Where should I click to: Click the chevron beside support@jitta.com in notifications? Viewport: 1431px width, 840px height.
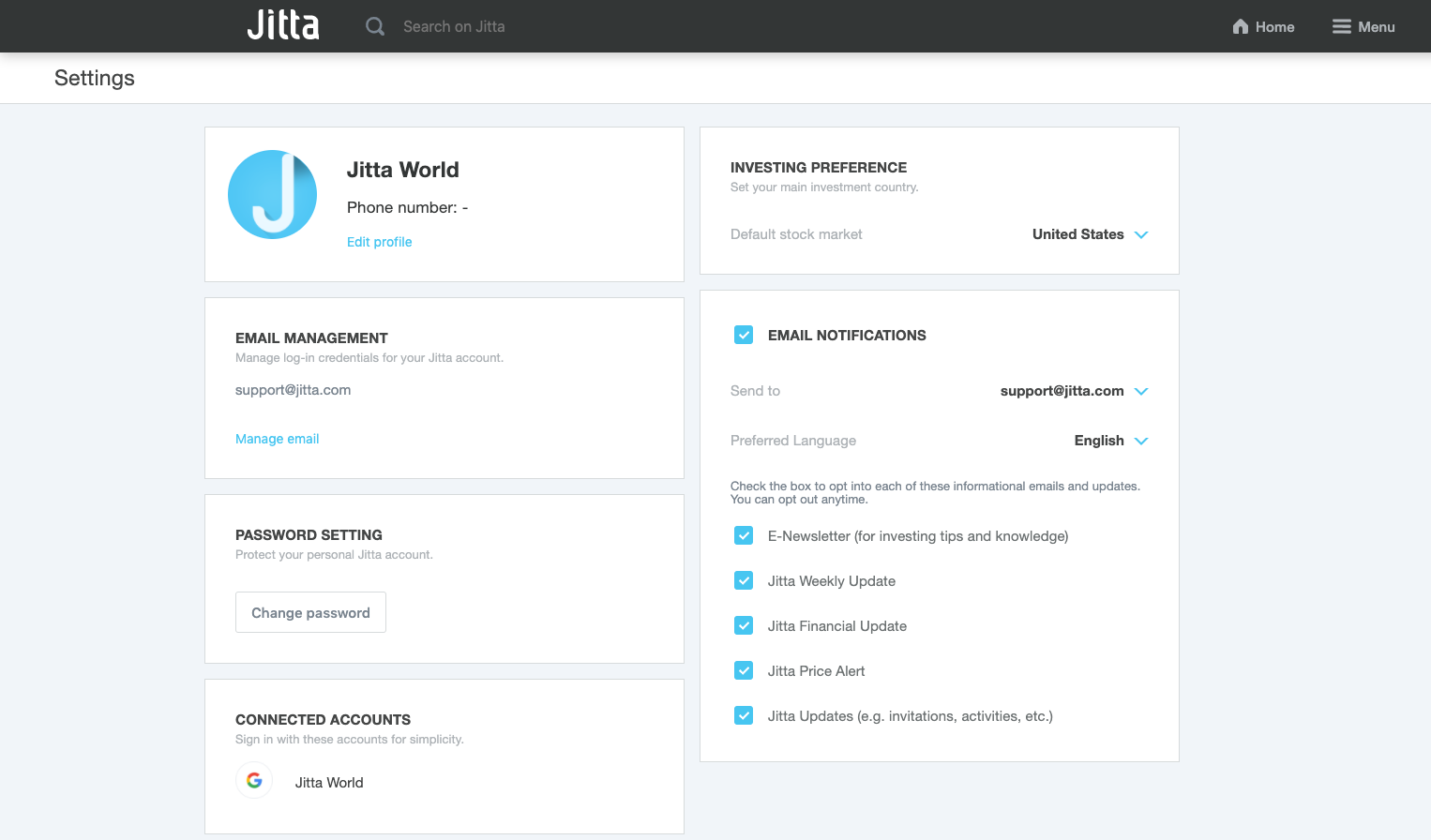coord(1141,391)
